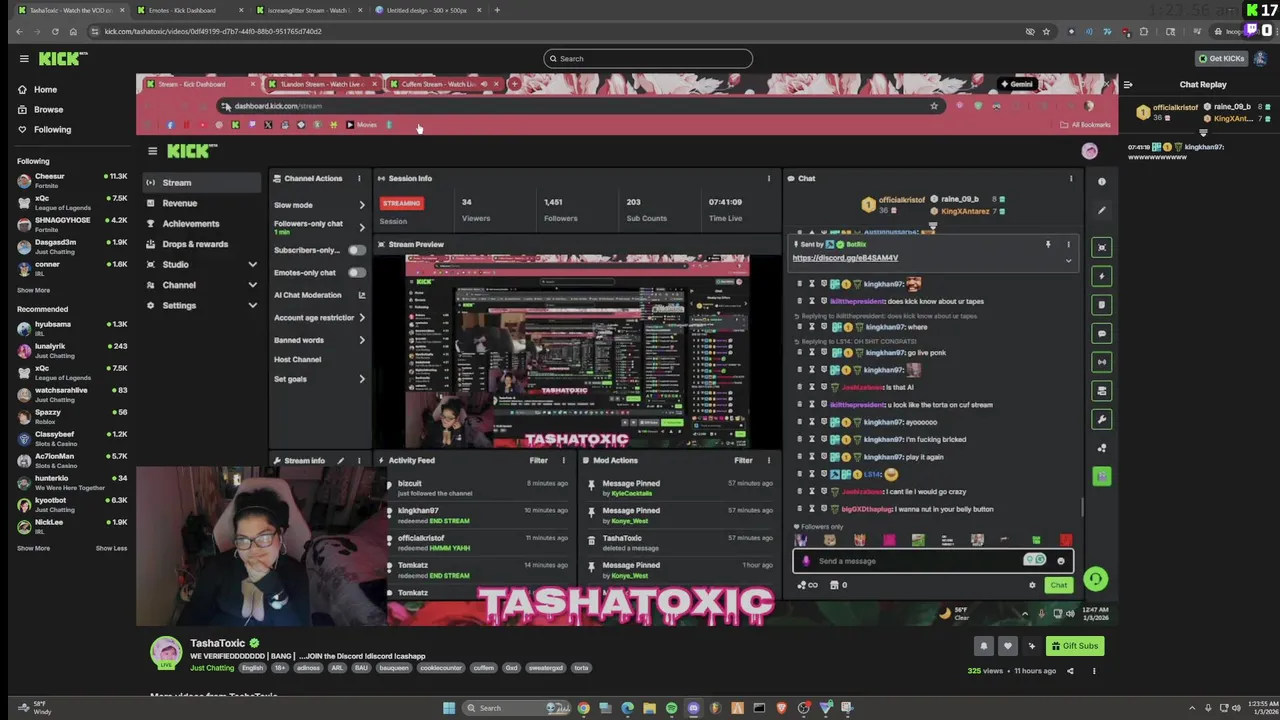Screen dimensions: 1280x720
Task: Open Cheesur channel in Following list
Action: coord(72,180)
